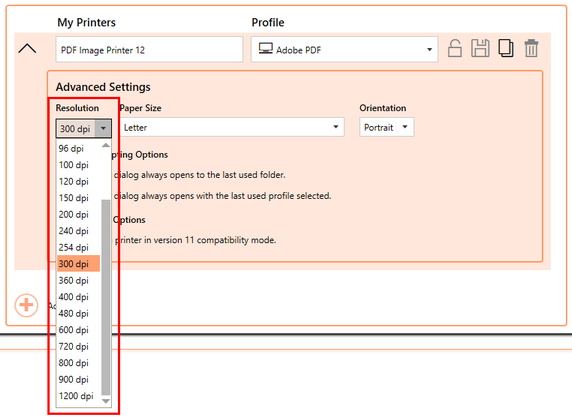Collapse the printer row with chevron

click(x=27, y=49)
